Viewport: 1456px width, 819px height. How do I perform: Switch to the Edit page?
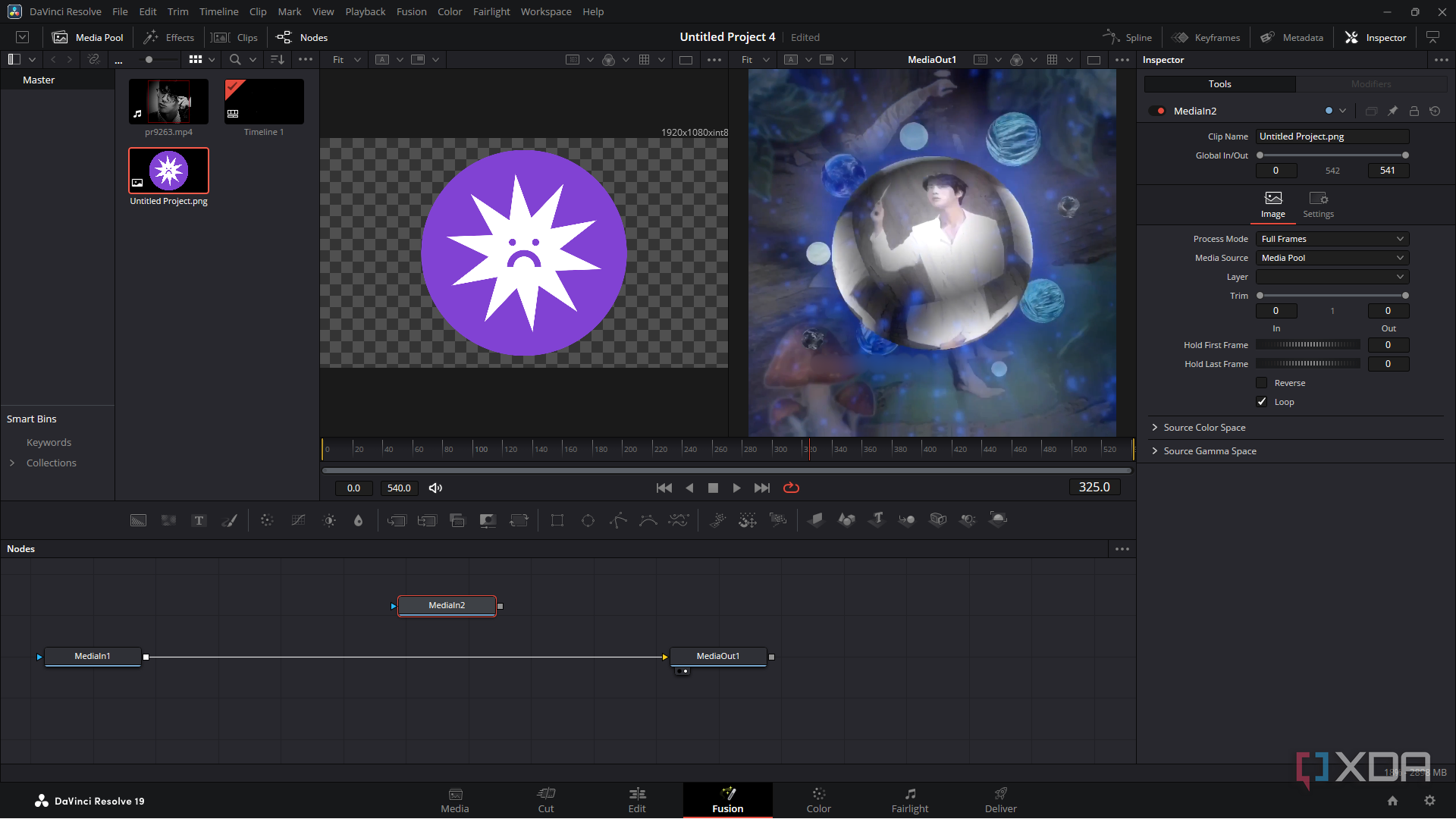(637, 801)
